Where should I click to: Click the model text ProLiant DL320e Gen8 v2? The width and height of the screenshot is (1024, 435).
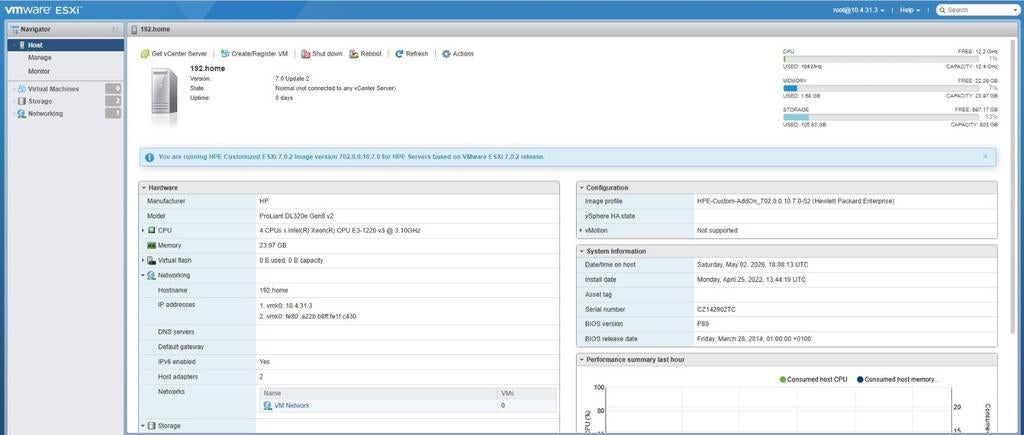point(296,216)
